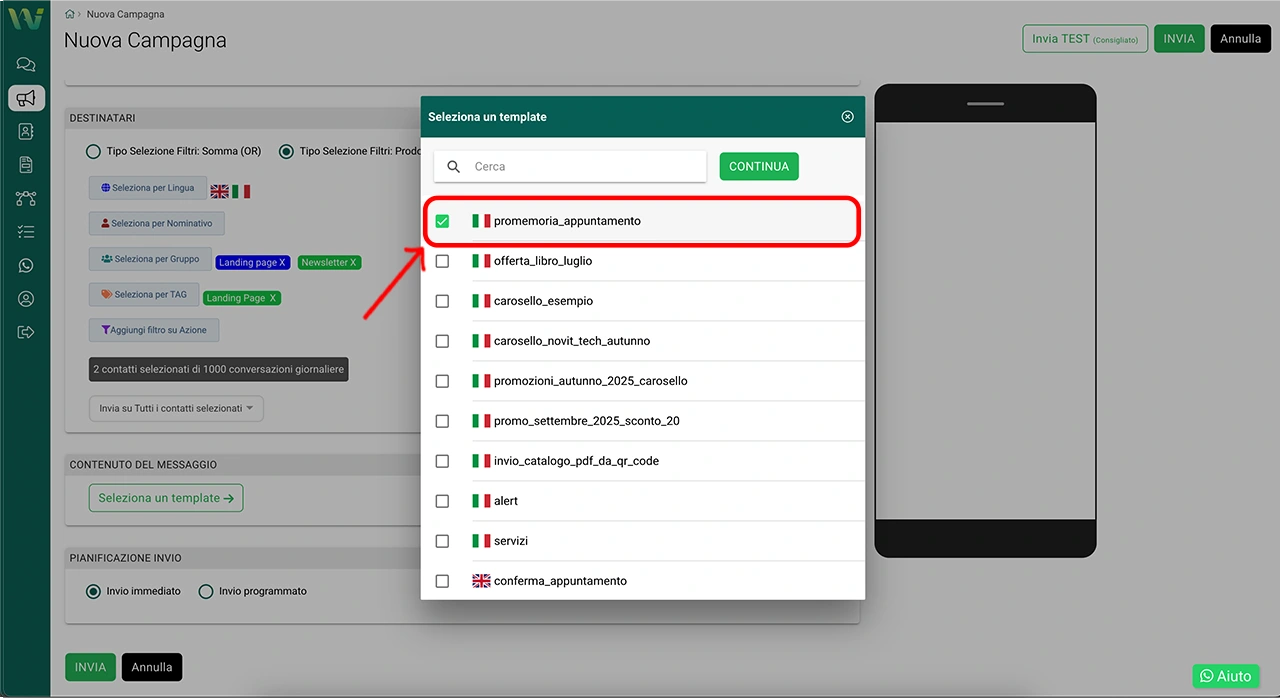Viewport: 1280px width, 698px height.
Task: Uncheck the promemoria_appuntamento template checkbox
Action: click(442, 221)
